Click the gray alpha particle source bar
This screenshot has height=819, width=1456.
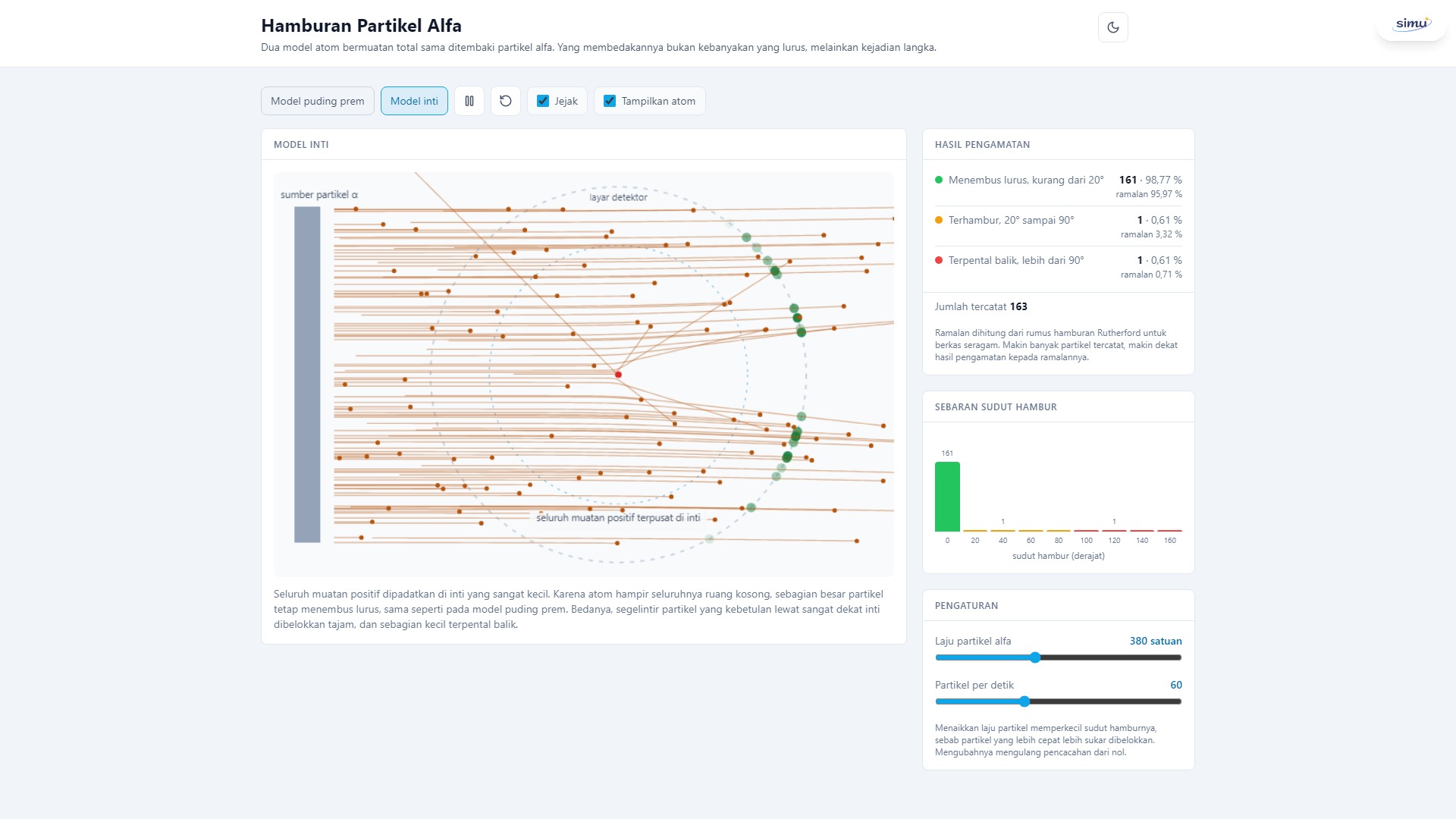[x=307, y=375]
